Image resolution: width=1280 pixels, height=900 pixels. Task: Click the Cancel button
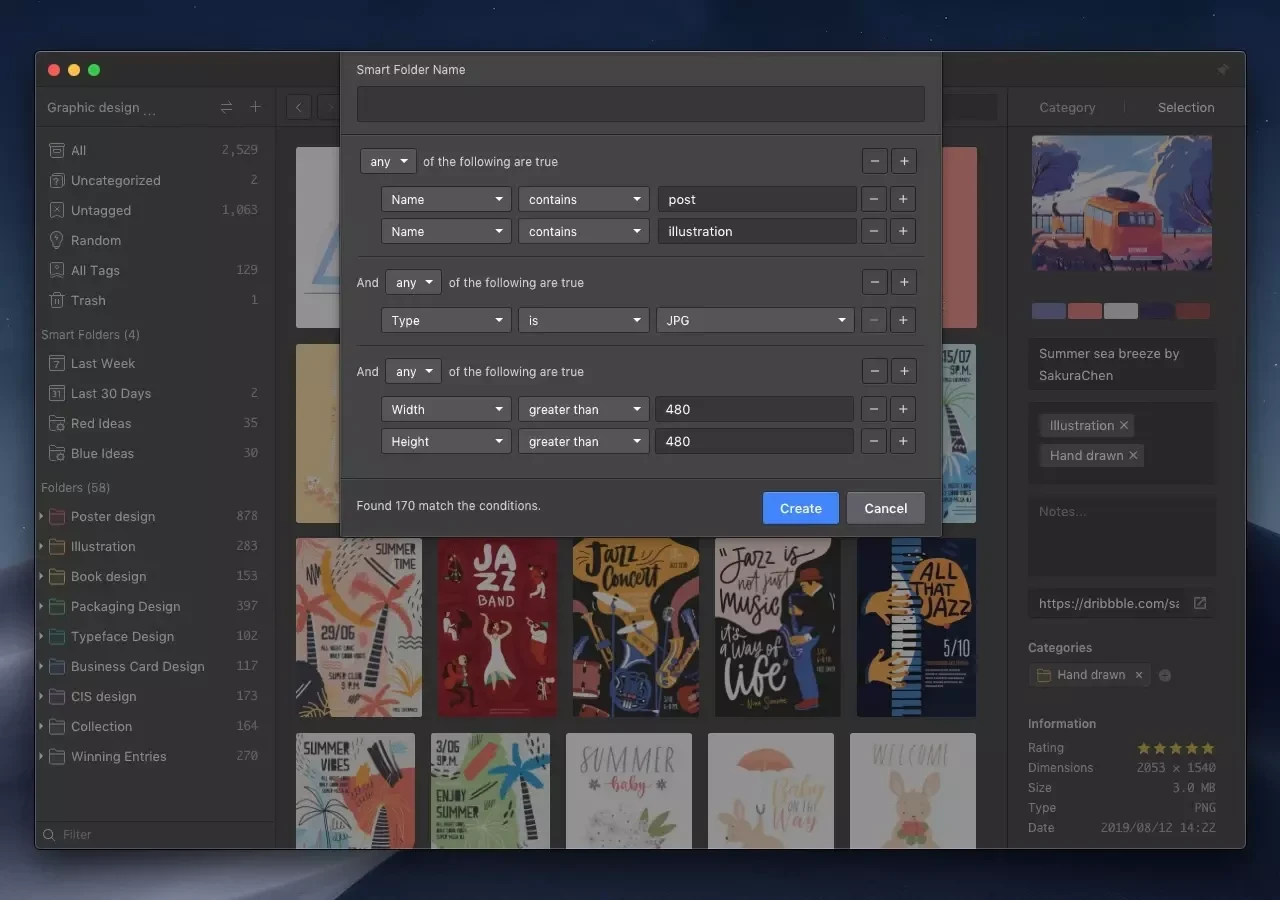pyautogui.click(x=885, y=508)
